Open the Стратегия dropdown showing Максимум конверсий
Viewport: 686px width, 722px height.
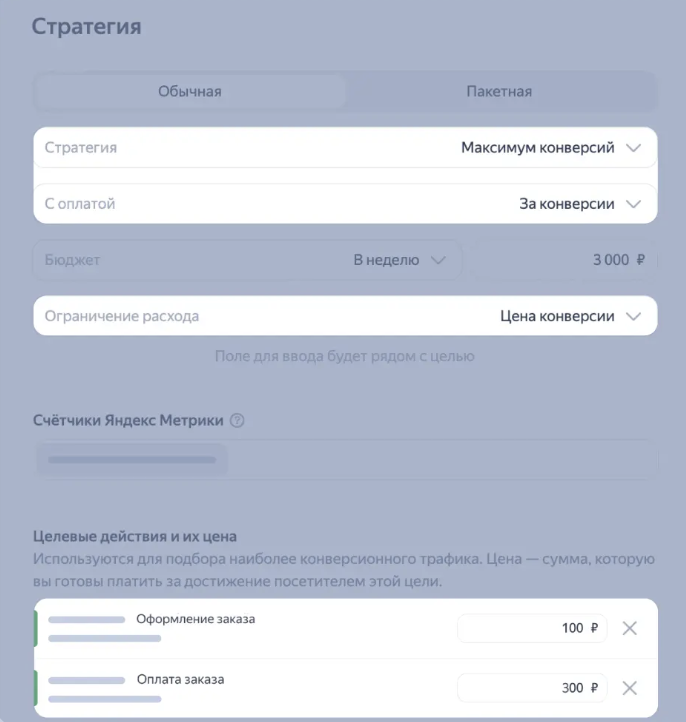click(x=345, y=148)
